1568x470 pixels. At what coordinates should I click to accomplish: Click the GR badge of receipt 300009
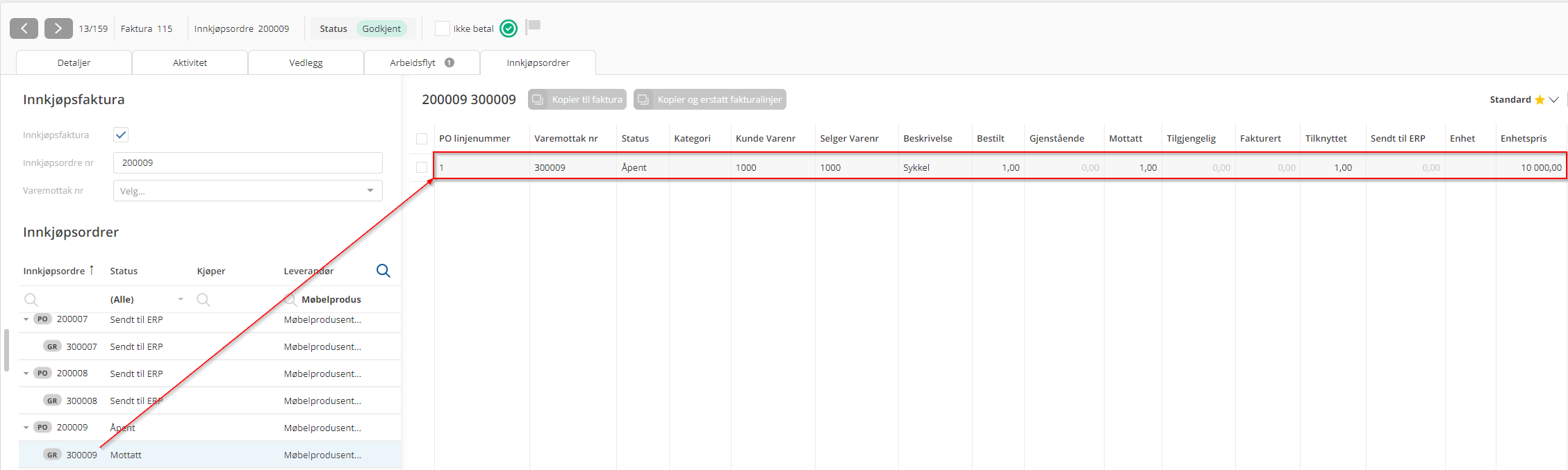coord(52,455)
